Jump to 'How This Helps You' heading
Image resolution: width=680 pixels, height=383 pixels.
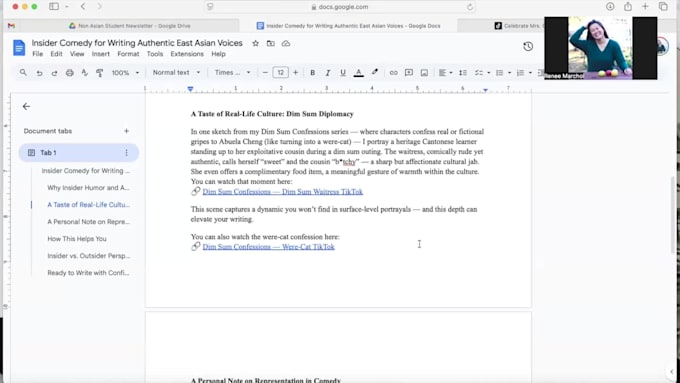[x=77, y=239]
